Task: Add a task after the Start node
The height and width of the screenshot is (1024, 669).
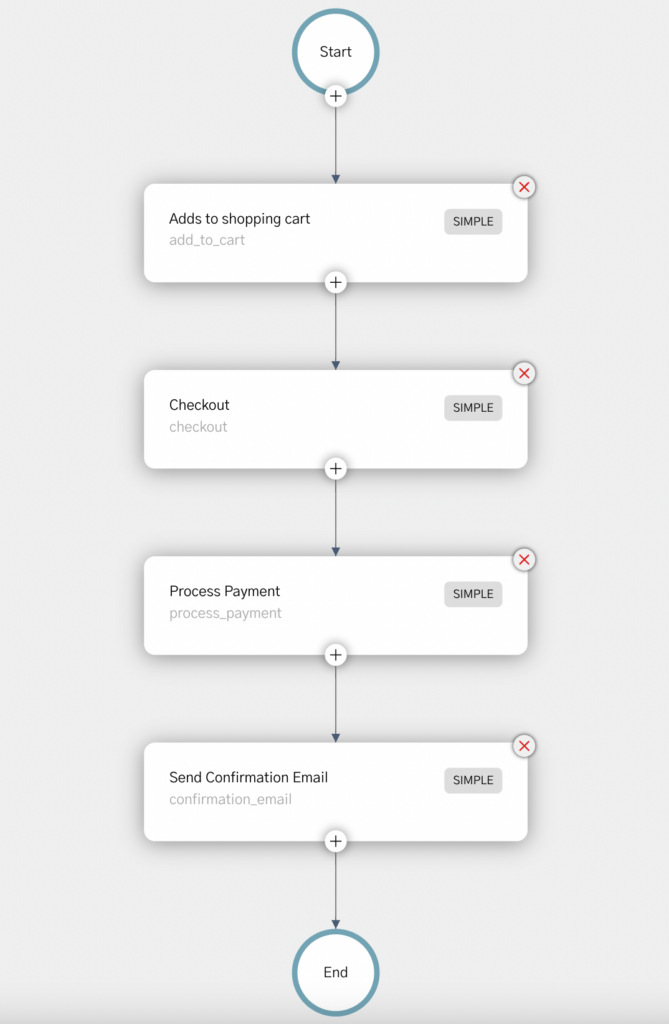Action: (x=336, y=96)
